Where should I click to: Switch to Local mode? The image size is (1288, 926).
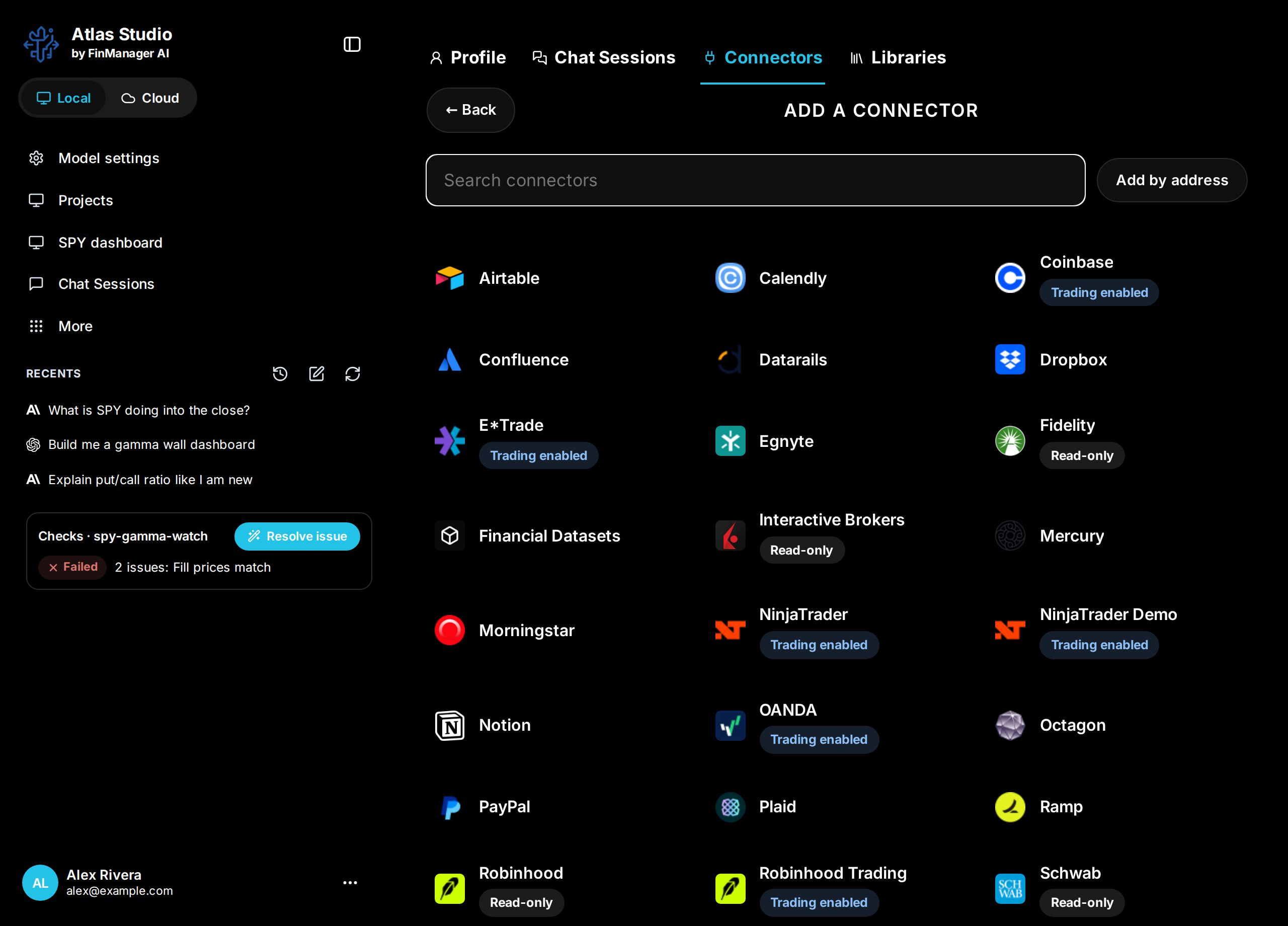point(63,98)
